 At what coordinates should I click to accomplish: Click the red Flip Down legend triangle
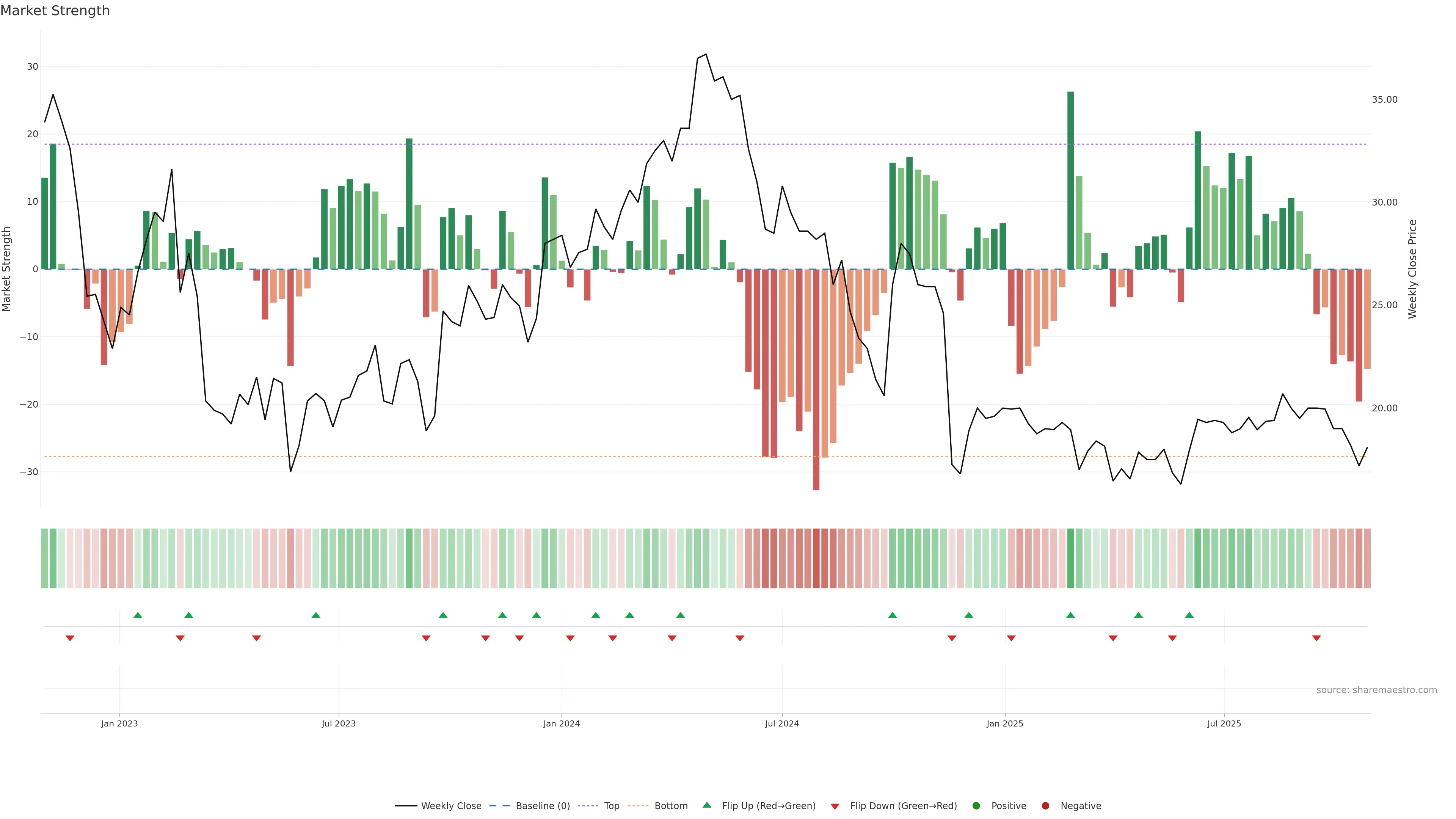click(x=835, y=806)
